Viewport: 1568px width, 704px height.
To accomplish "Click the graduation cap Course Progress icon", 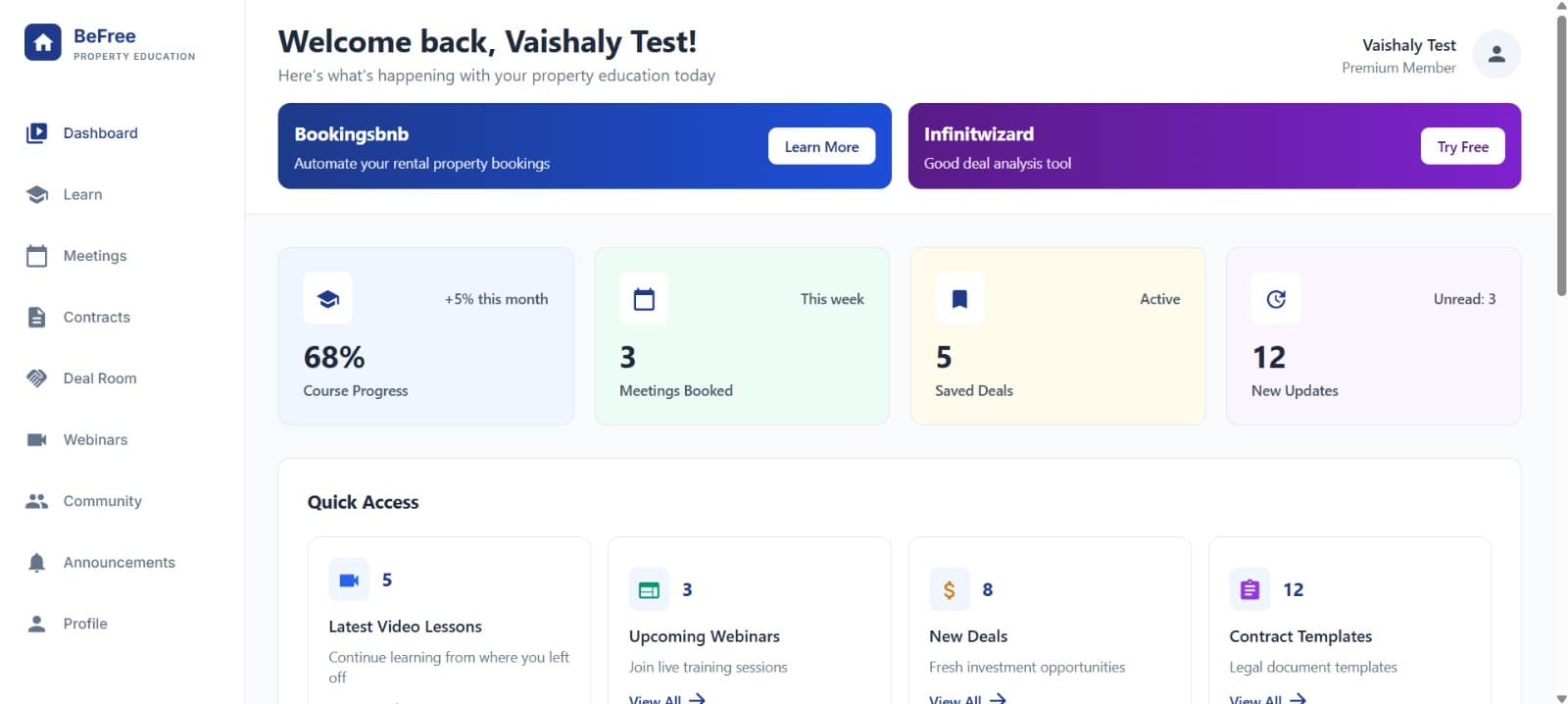I will 328,299.
